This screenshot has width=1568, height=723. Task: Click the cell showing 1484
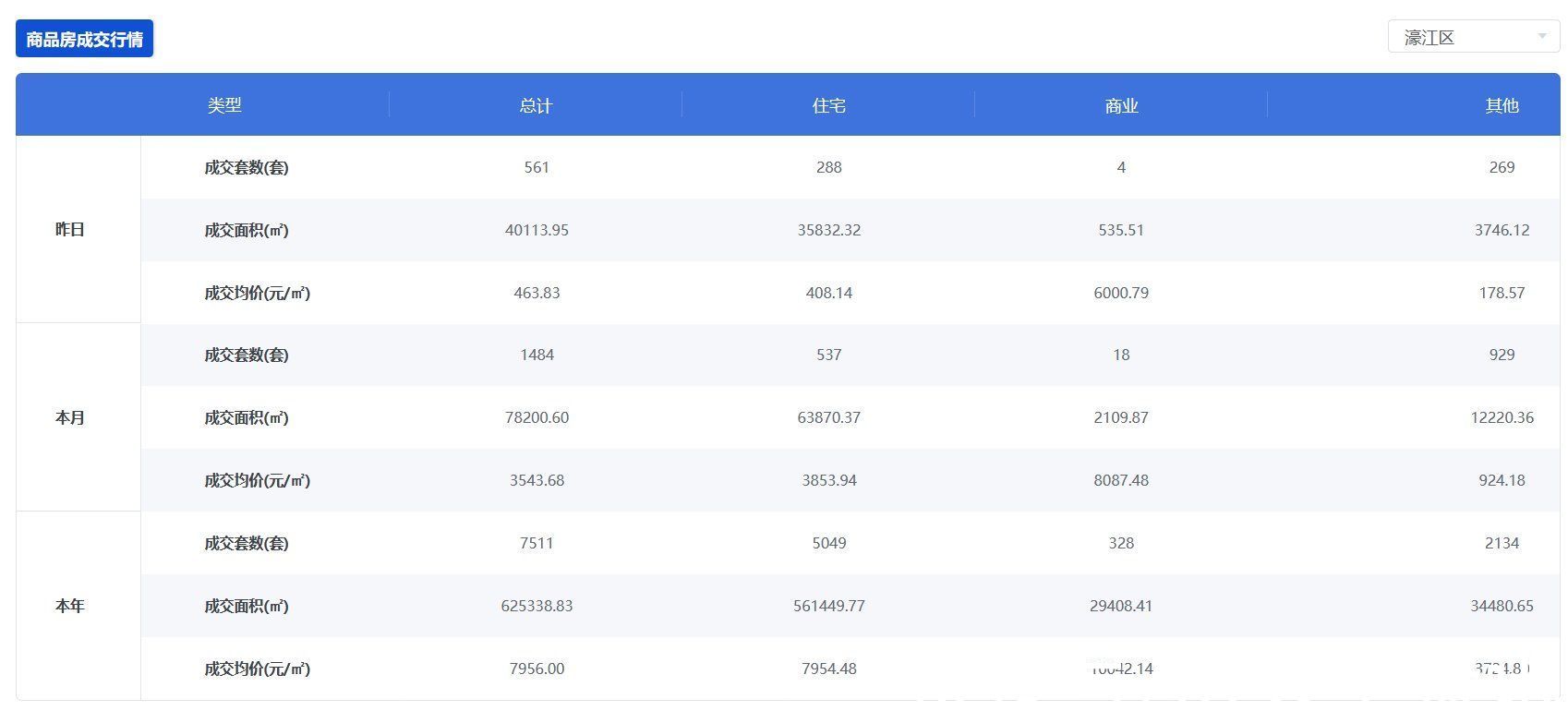(x=537, y=355)
